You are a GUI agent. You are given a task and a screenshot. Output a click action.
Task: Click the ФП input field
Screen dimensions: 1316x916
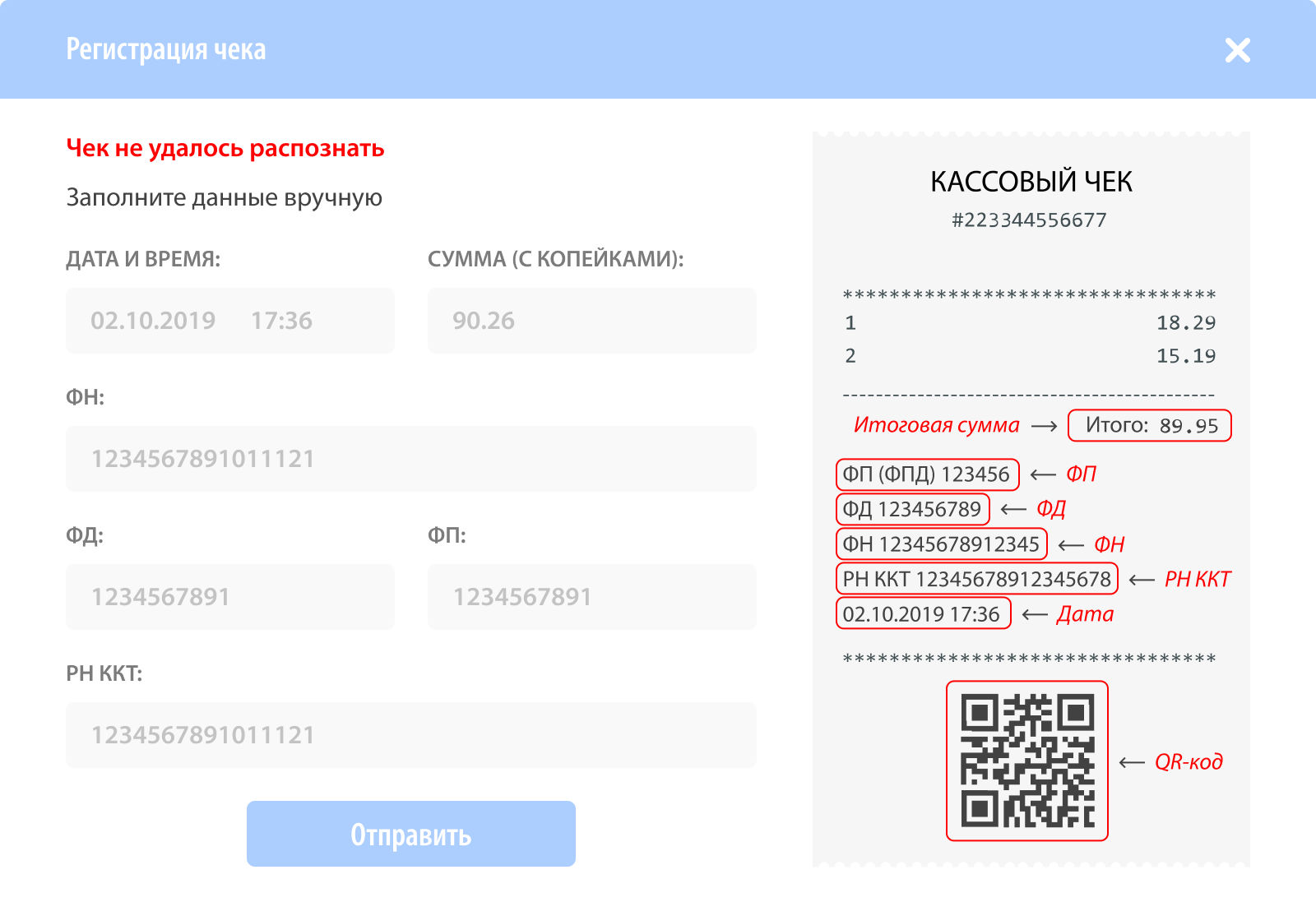[592, 597]
